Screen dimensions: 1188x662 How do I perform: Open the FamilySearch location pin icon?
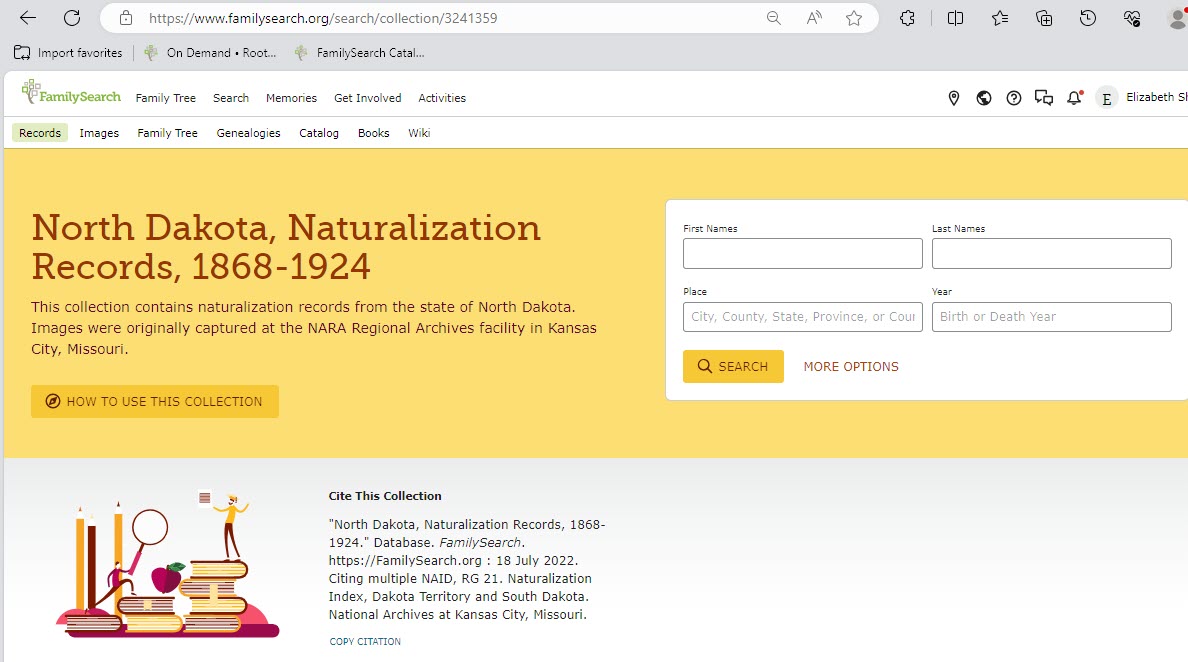coord(953,98)
